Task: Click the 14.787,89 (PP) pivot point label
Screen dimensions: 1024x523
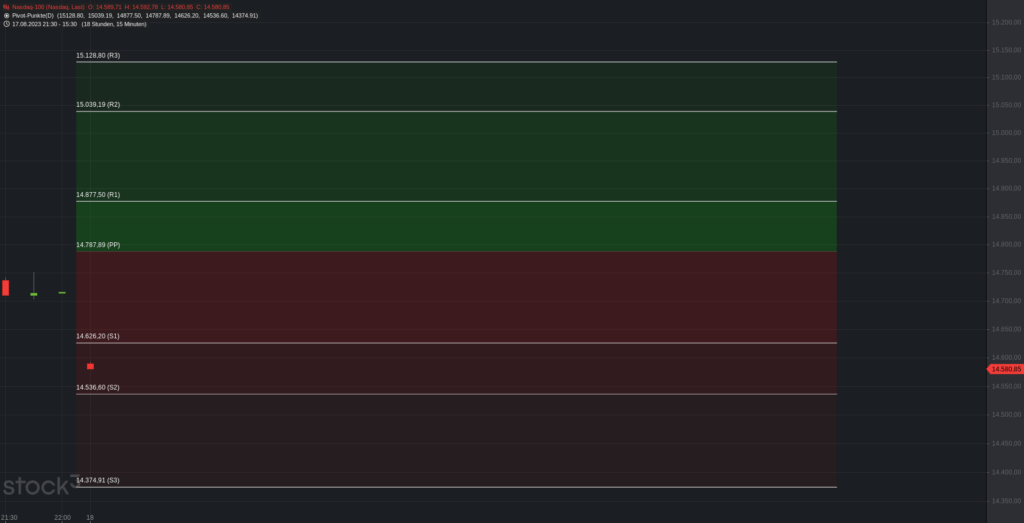Action: coord(98,246)
